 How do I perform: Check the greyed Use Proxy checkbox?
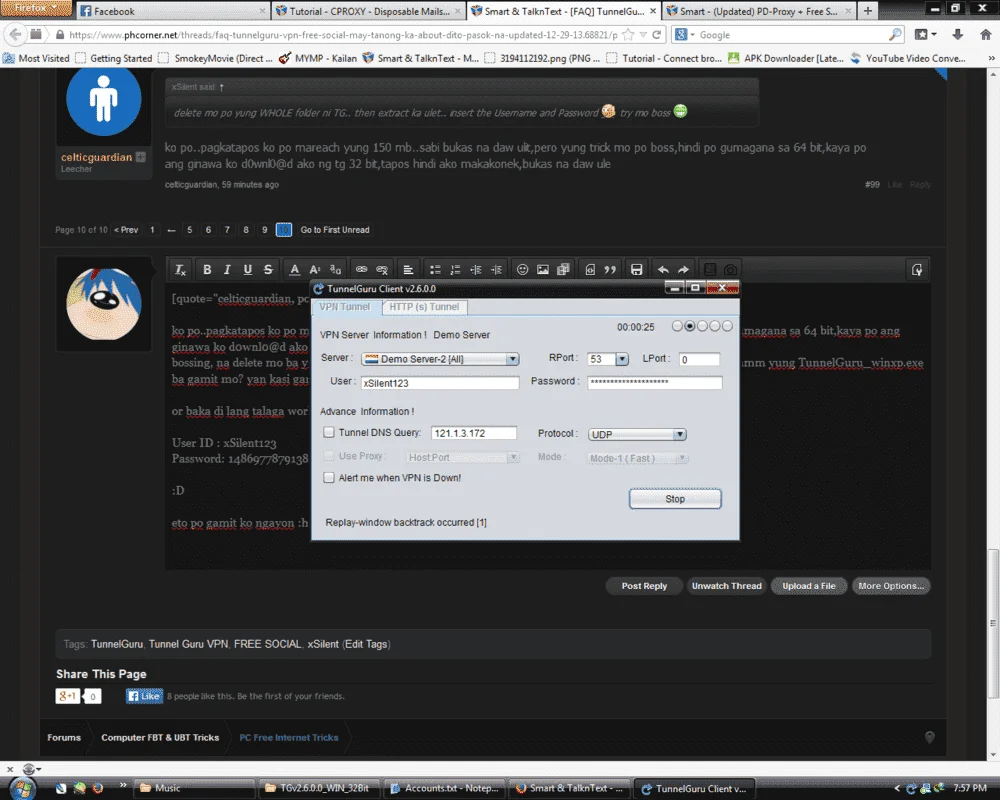pyautogui.click(x=328, y=456)
